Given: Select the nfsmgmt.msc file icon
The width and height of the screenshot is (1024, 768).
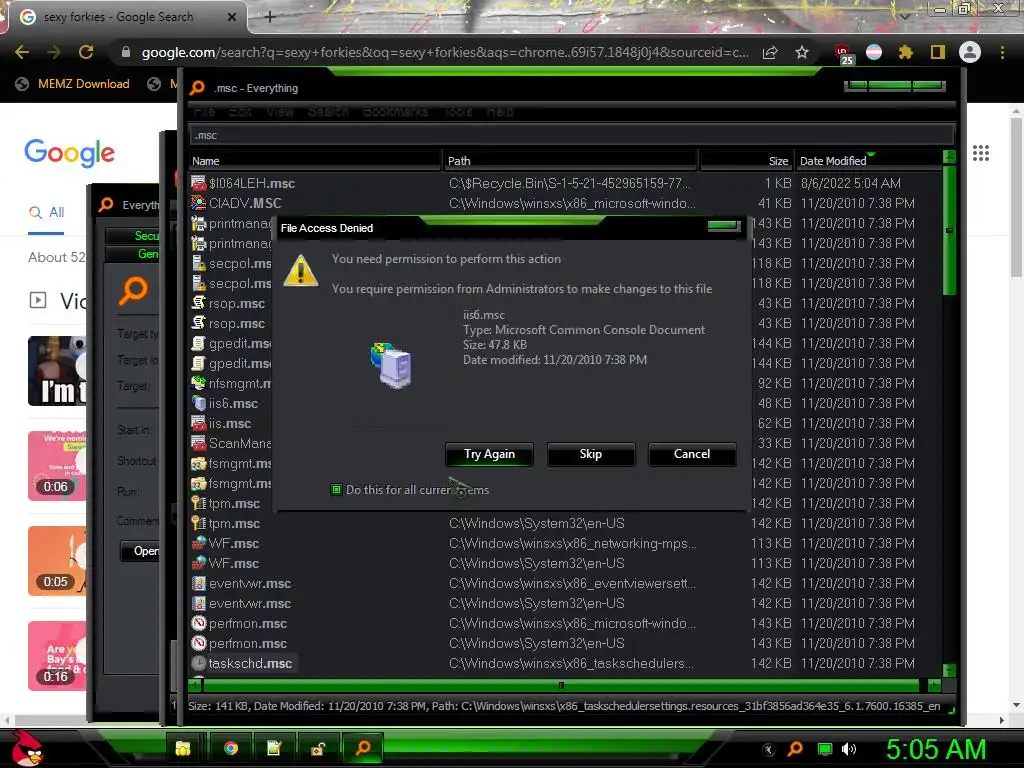Looking at the screenshot, I should tap(199, 383).
